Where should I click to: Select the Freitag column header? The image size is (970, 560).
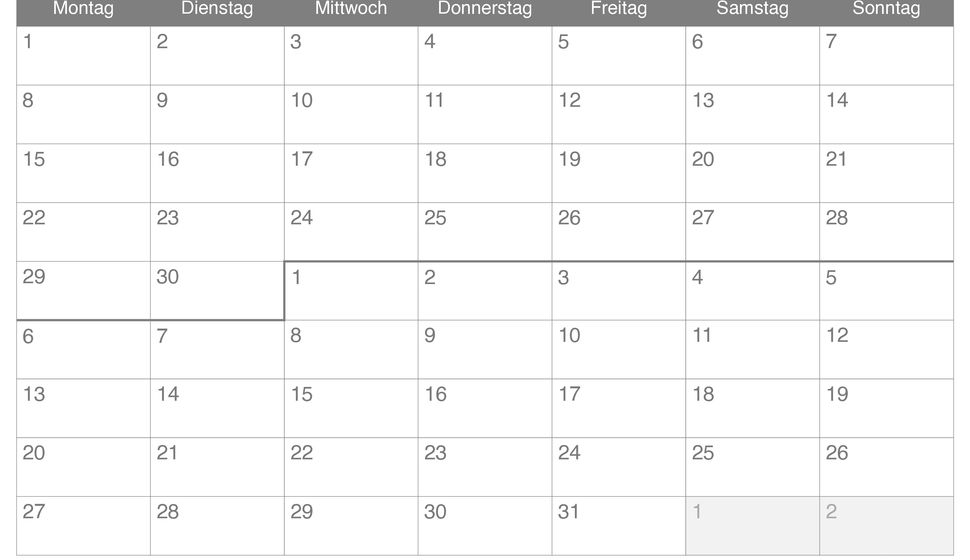coord(619,9)
